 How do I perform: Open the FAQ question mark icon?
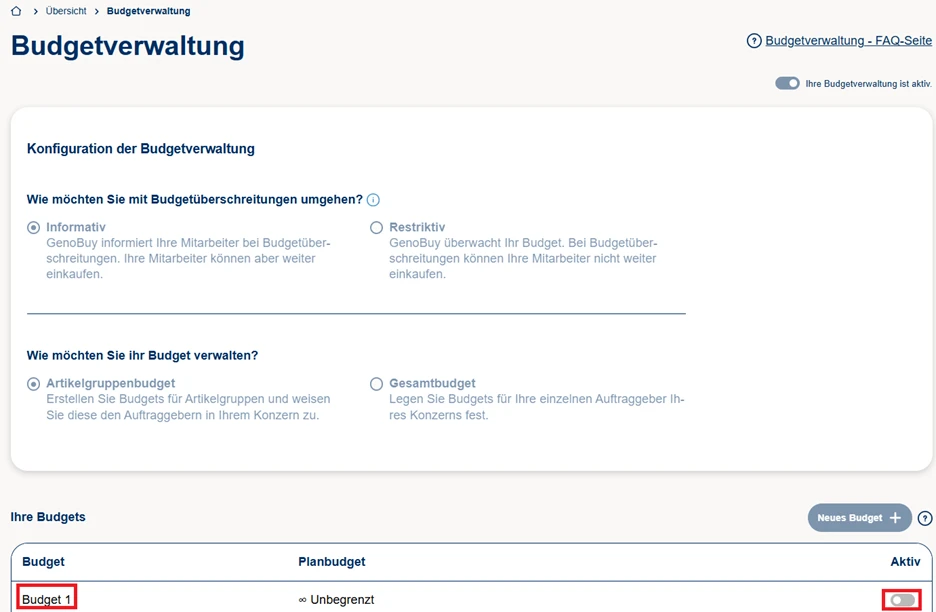point(754,41)
